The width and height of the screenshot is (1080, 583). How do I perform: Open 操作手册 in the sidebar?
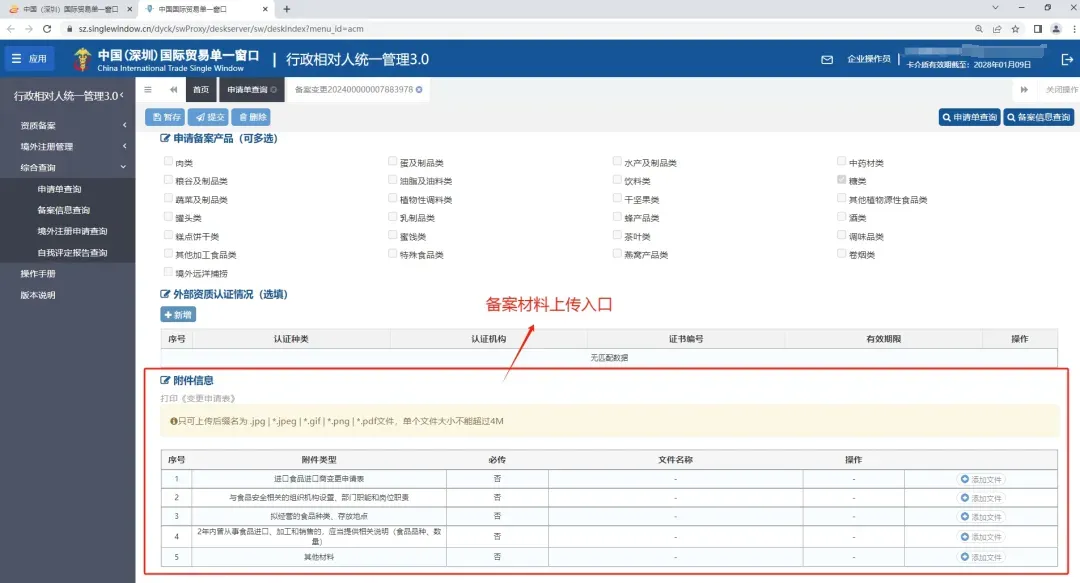[38, 274]
